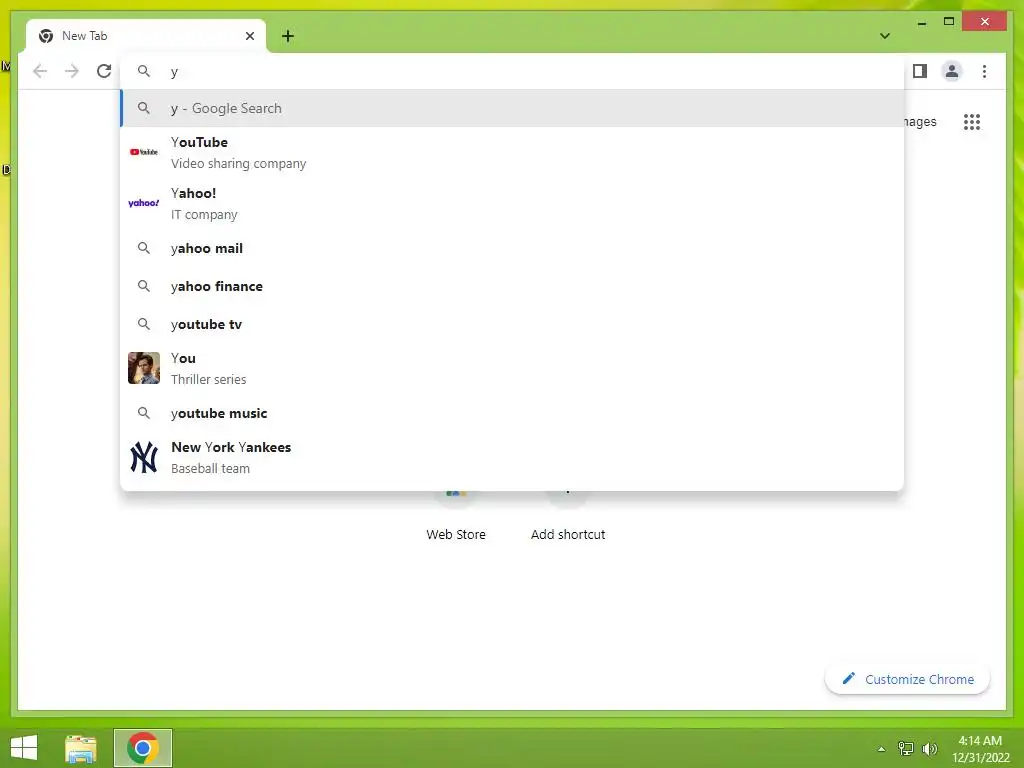Viewport: 1024px width, 768px height.
Task: Select the You thriller series suggestion
Action: pyautogui.click(x=513, y=368)
